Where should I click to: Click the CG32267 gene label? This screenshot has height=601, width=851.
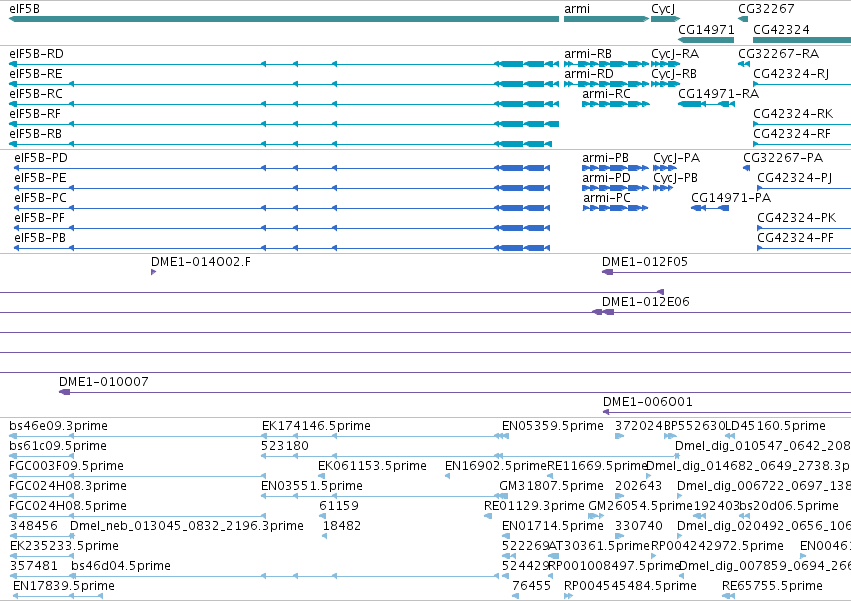tap(766, 9)
